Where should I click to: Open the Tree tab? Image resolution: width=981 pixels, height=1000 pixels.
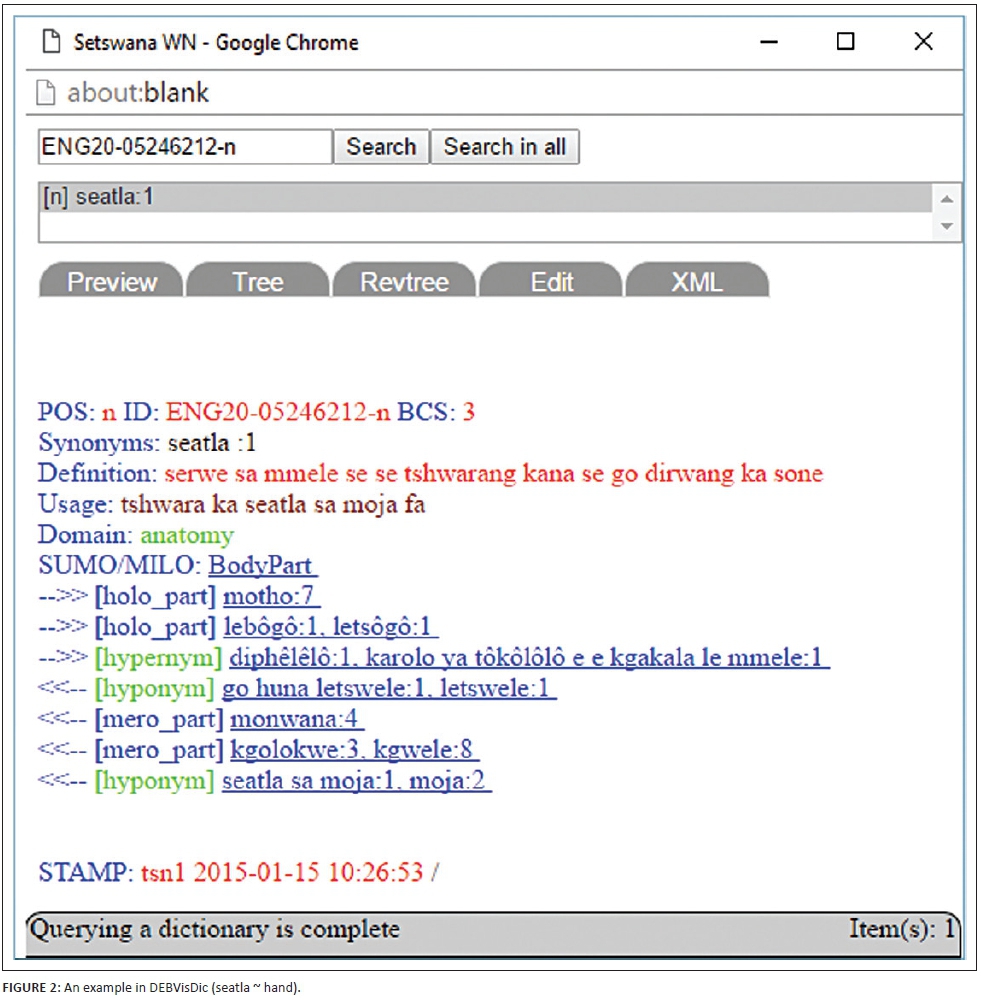[x=257, y=282]
